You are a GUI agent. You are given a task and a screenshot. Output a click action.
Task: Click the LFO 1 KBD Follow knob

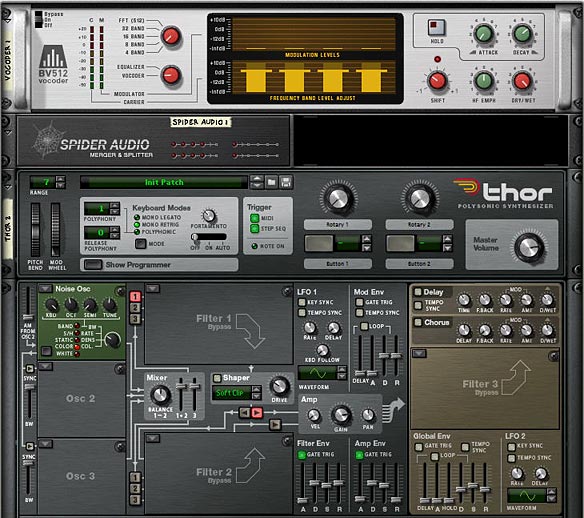[x=323, y=350]
